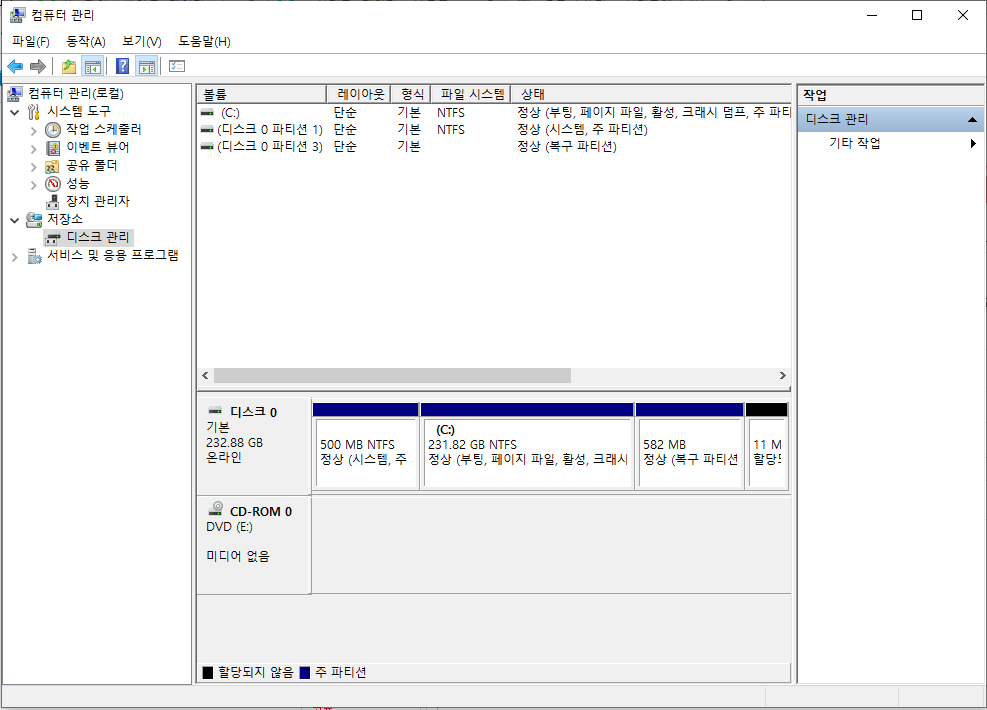The height and width of the screenshot is (710, 987).
Task: Click the 작업 pane header
Action: point(891,96)
